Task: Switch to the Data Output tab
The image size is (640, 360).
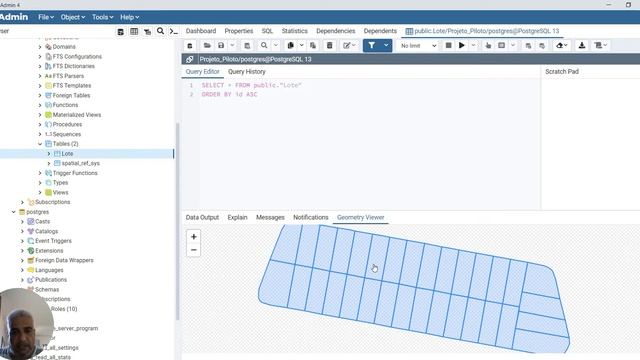Action: (x=202, y=217)
